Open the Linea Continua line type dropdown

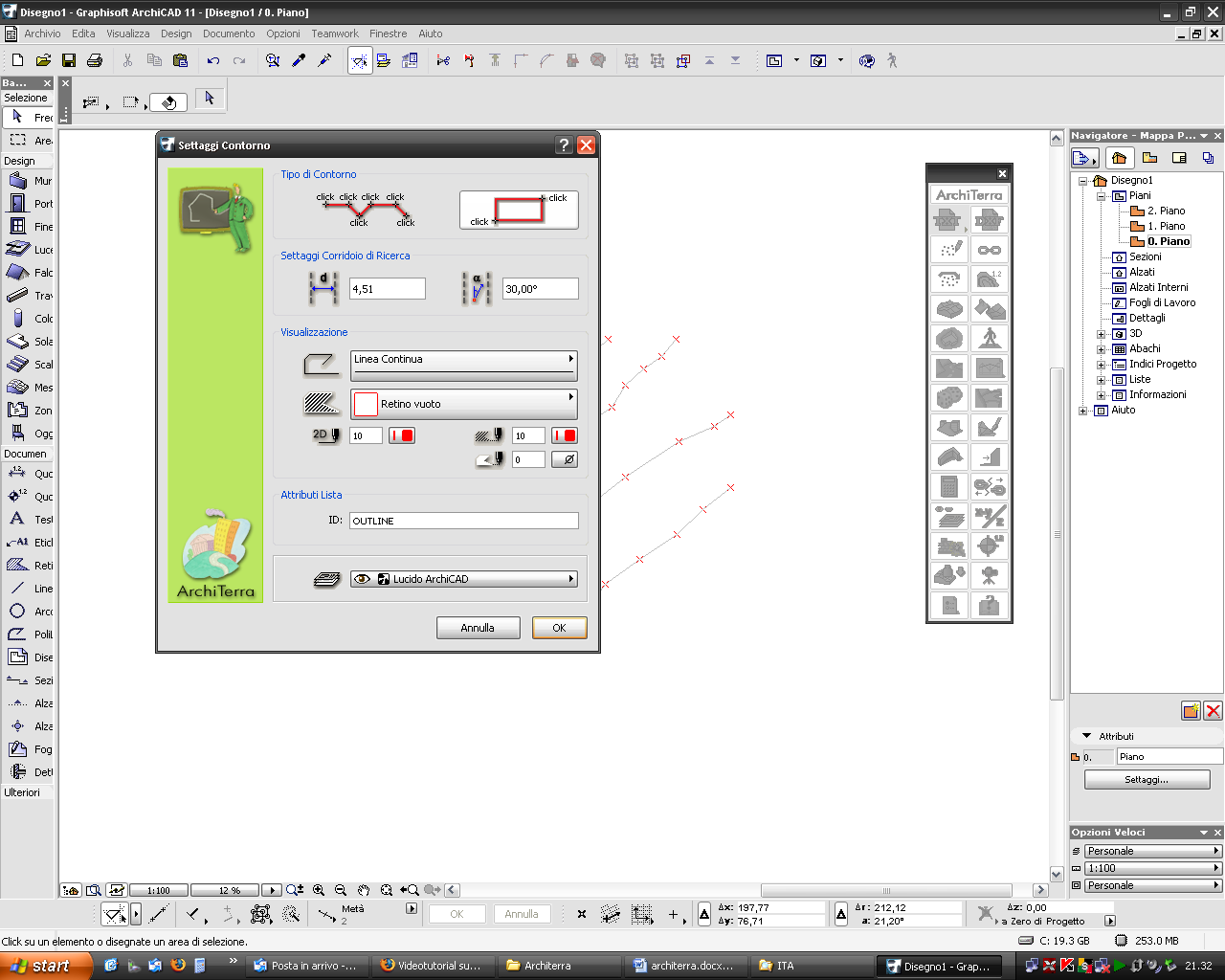[x=463, y=366]
